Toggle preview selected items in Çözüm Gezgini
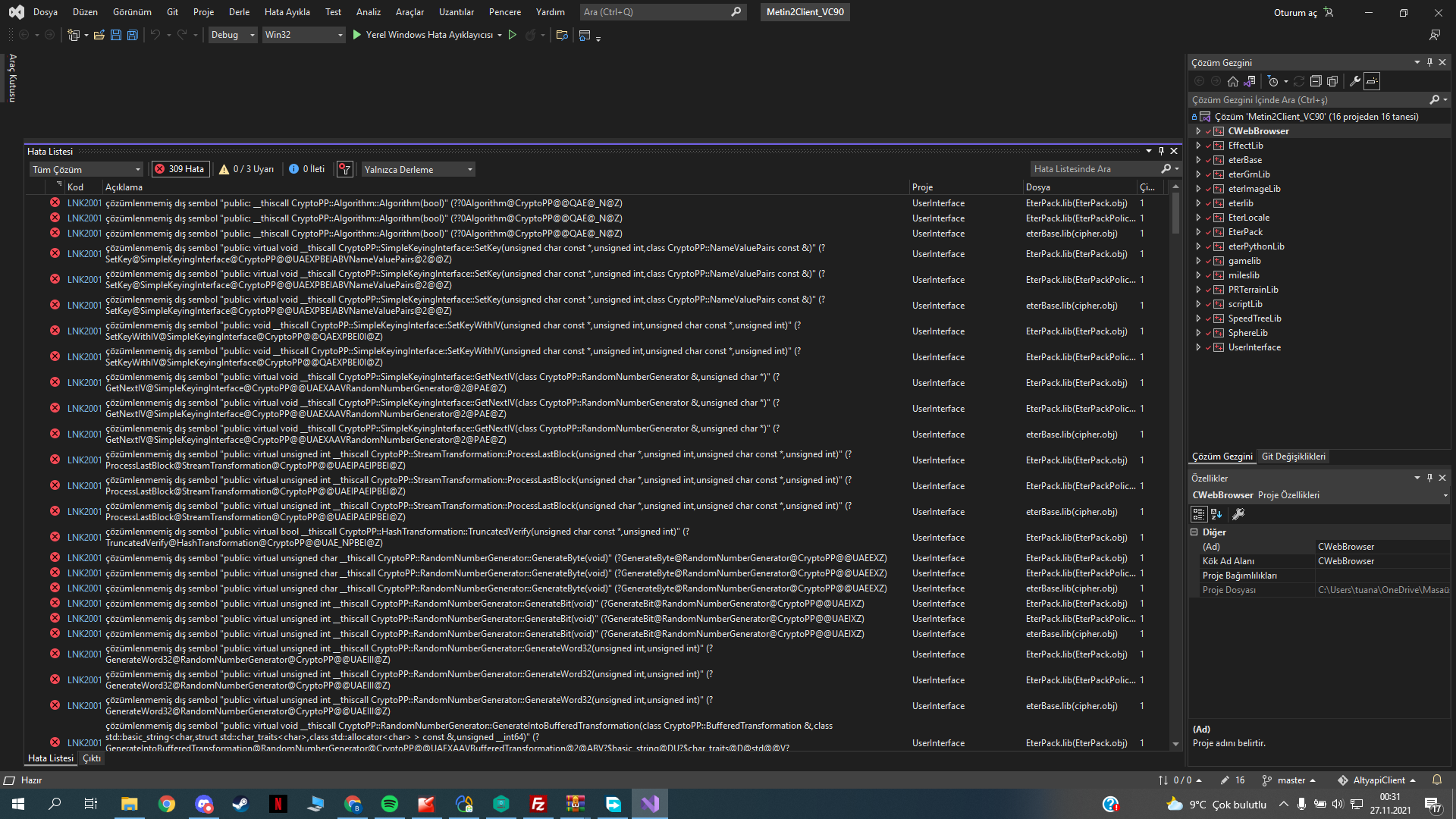Viewport: 1456px width, 819px height. (x=1372, y=81)
